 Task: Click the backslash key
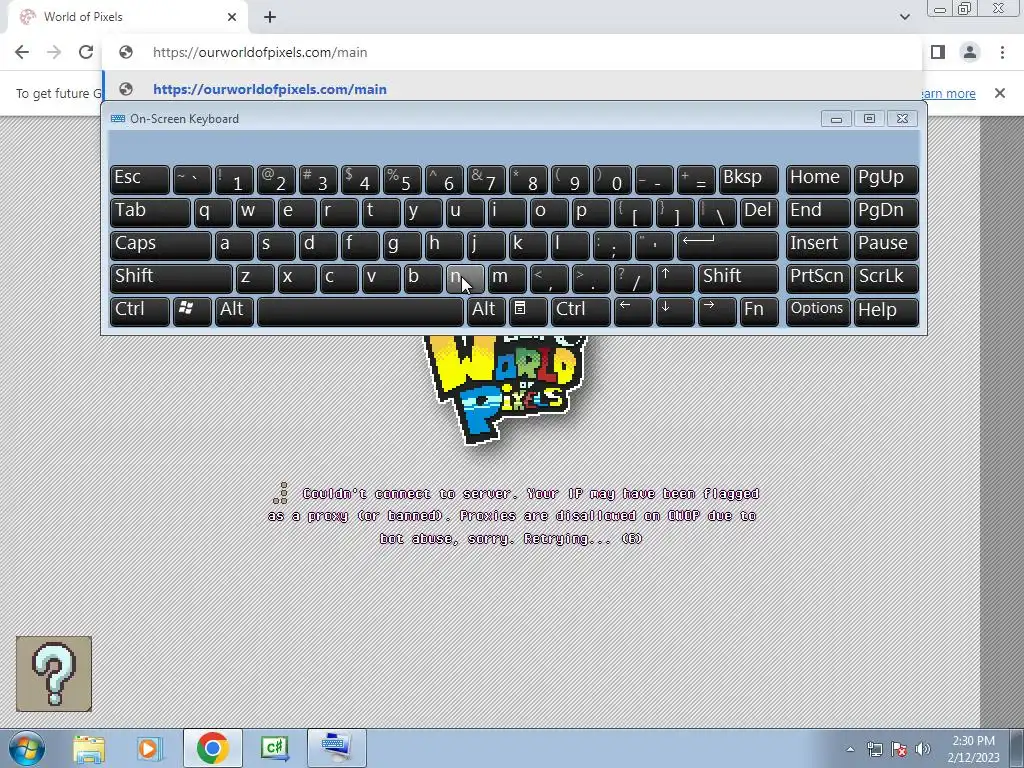point(717,212)
